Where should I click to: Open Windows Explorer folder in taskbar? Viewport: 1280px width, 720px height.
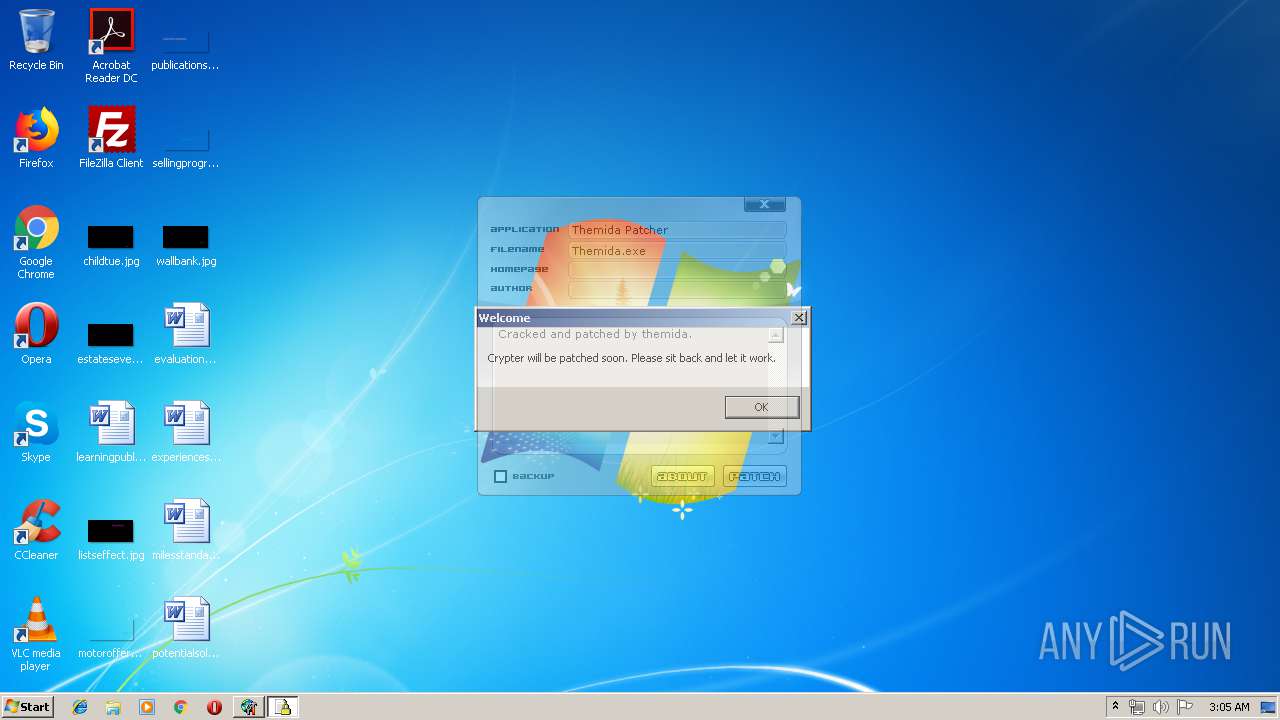click(113, 707)
